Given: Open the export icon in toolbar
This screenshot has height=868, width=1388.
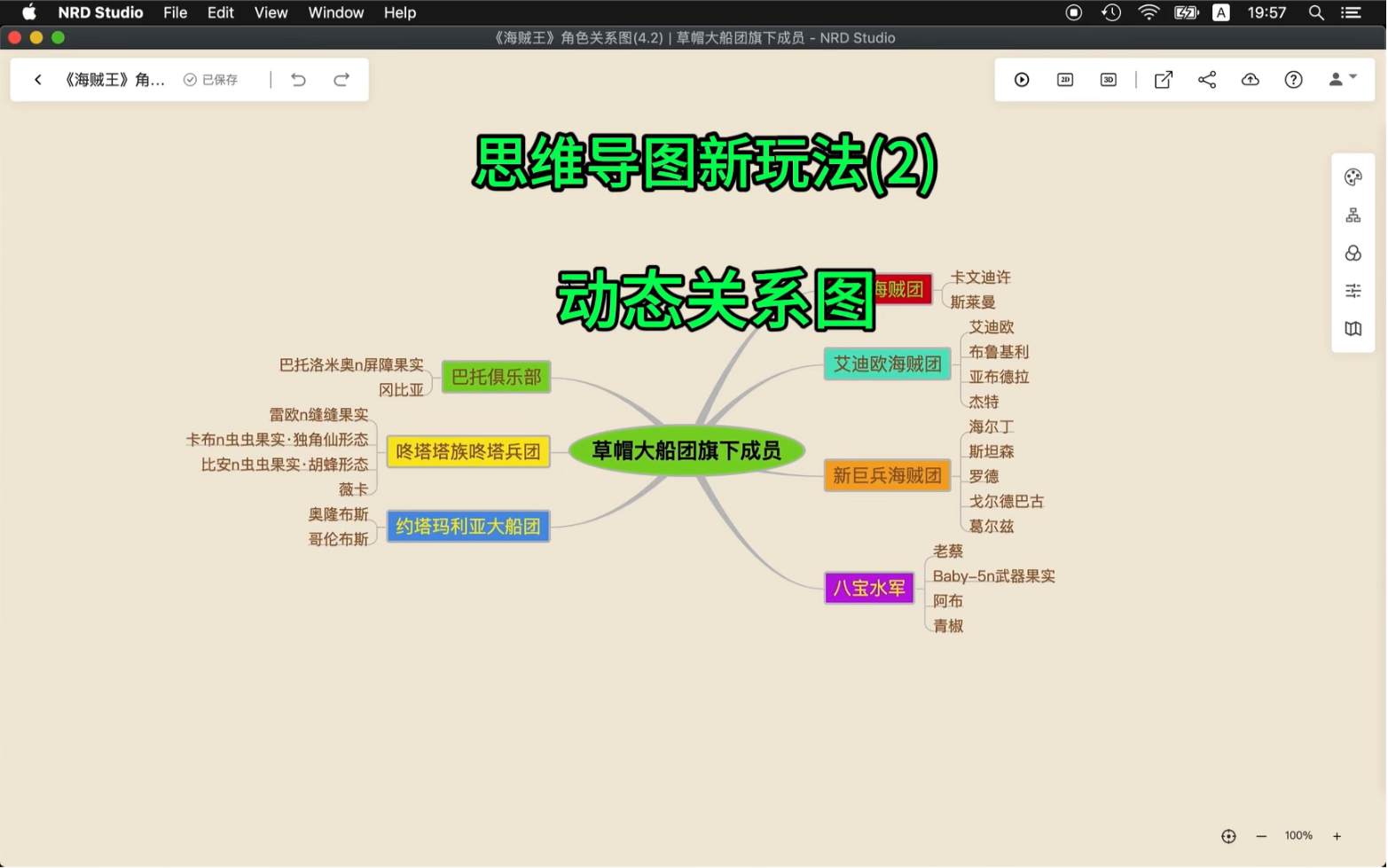Looking at the screenshot, I should tap(1165, 80).
